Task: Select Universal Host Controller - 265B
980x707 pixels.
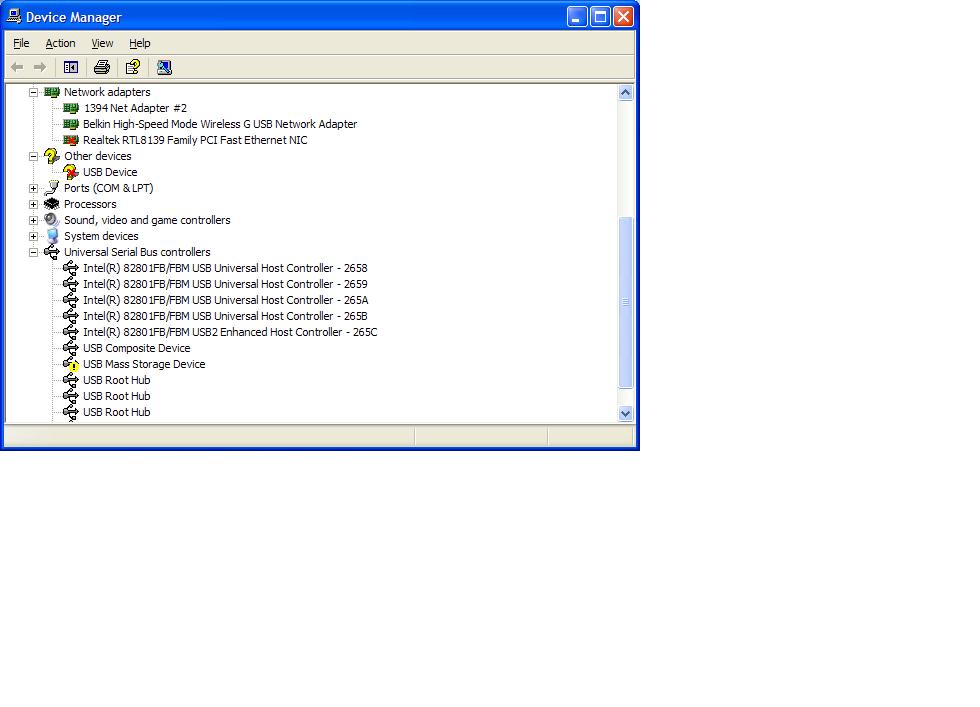Action: pos(225,316)
